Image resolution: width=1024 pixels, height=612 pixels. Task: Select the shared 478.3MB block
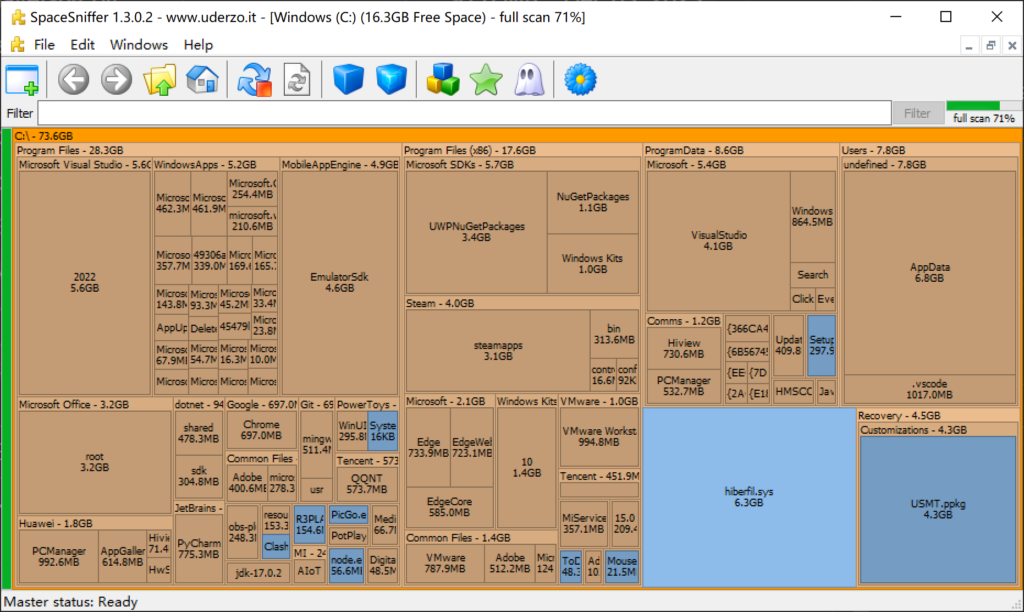(x=199, y=433)
